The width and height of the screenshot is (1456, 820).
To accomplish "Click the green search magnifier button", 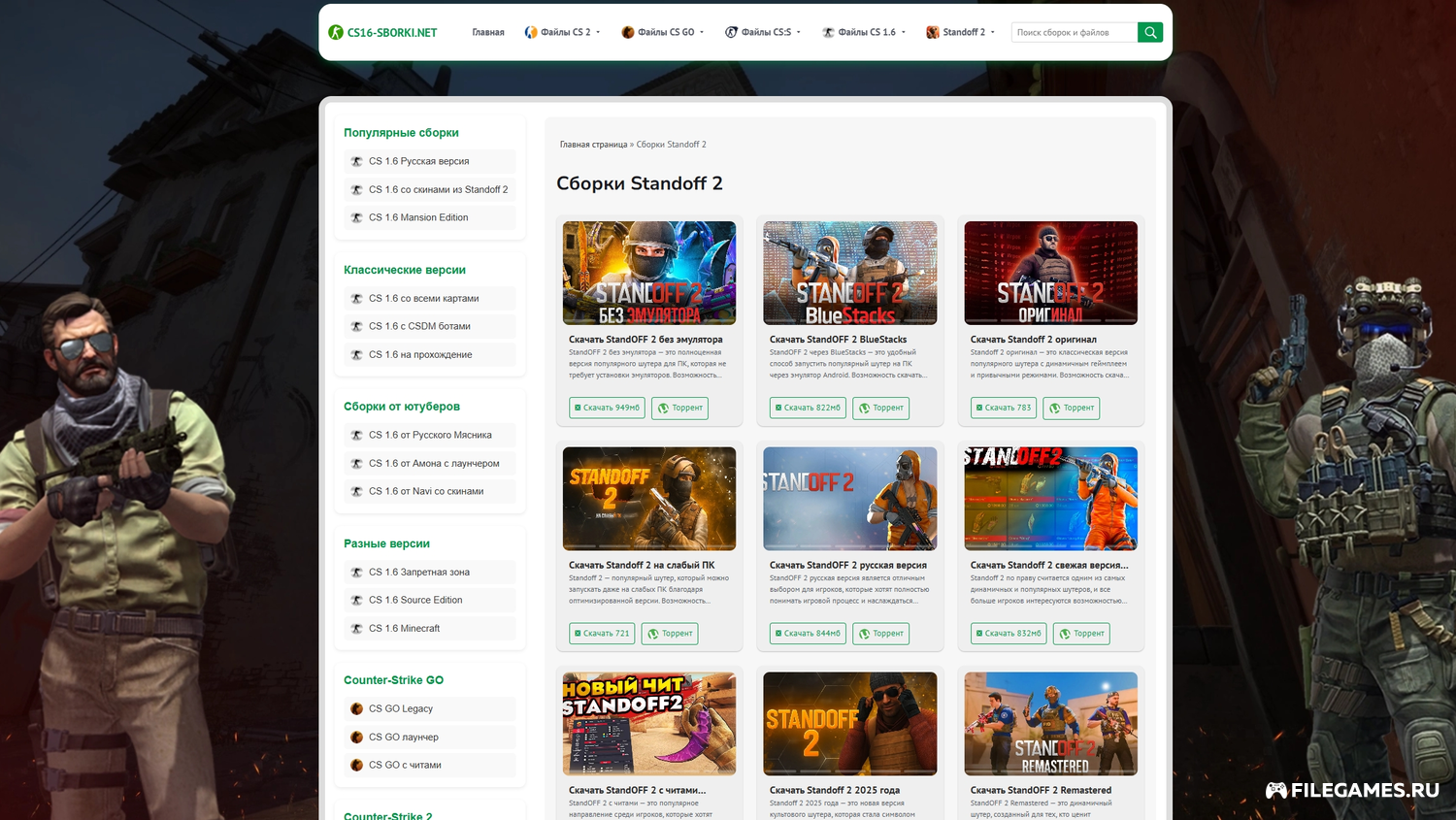I will coord(1149,32).
